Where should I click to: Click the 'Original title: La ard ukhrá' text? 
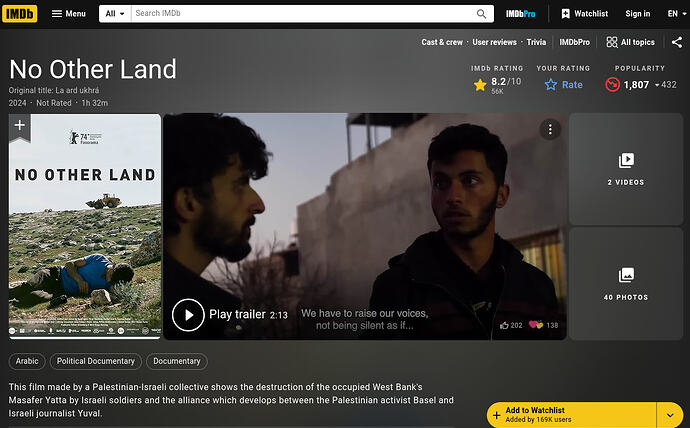point(54,90)
